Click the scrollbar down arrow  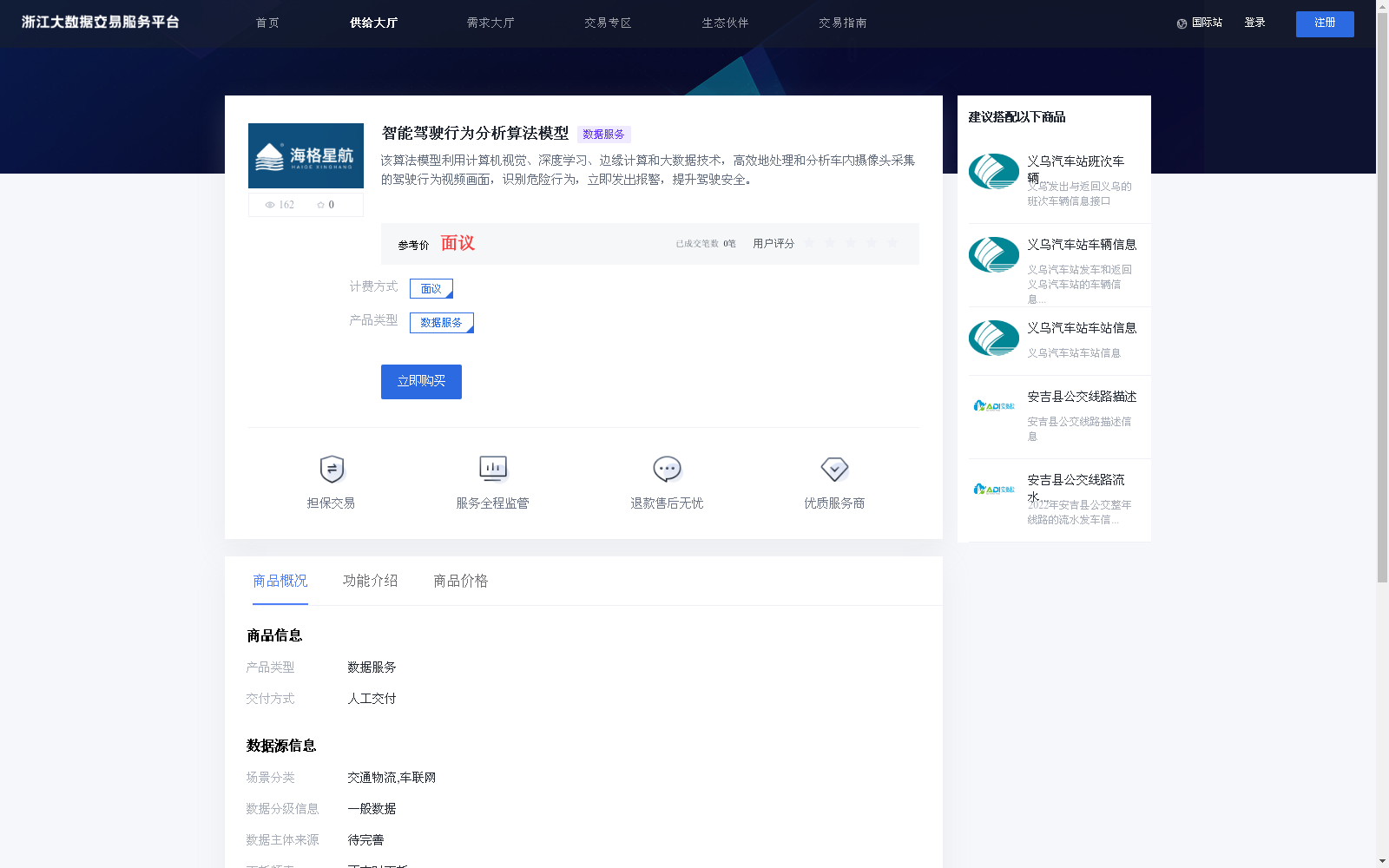pos(1382,862)
